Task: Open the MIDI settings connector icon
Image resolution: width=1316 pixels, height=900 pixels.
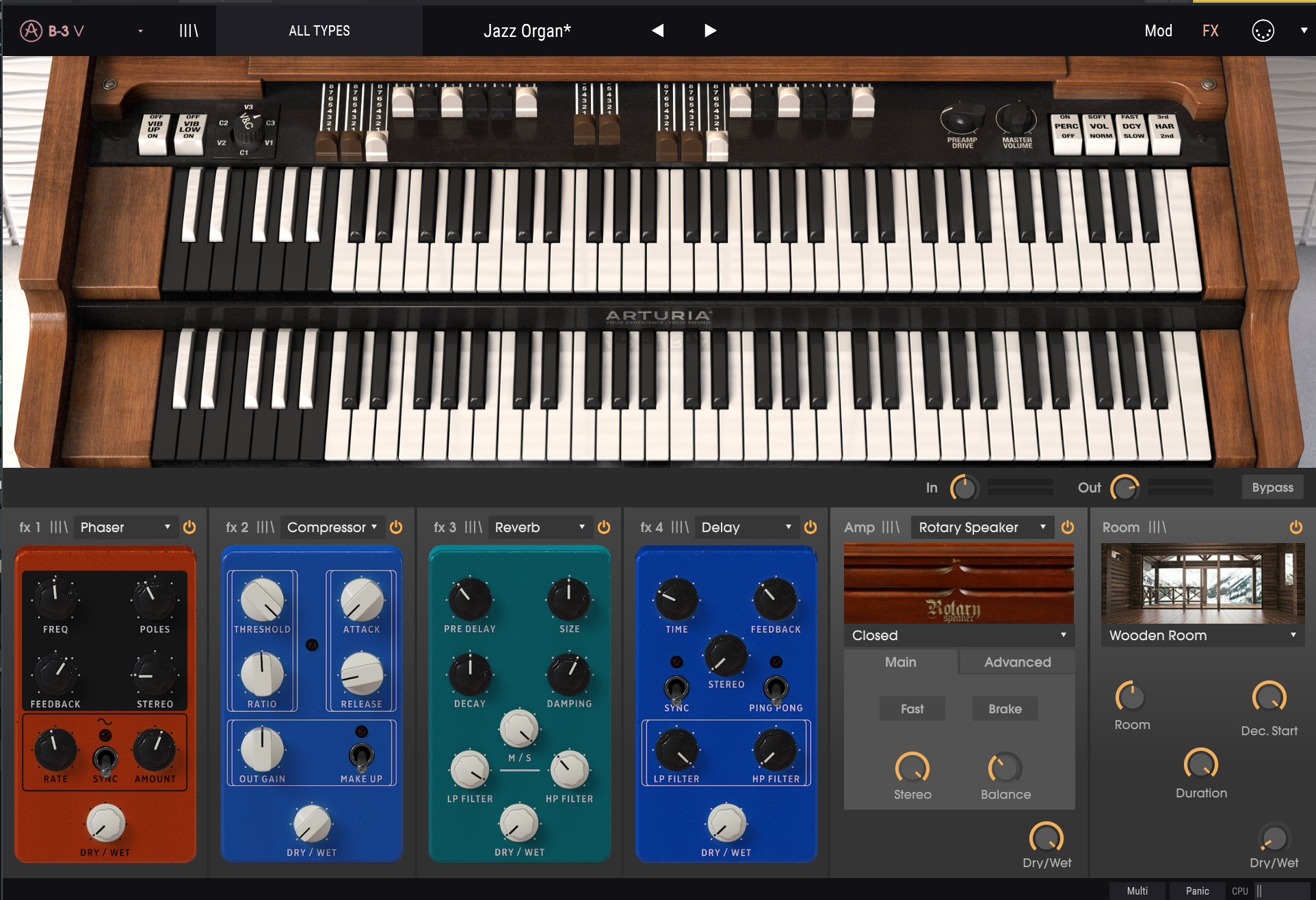Action: point(1263,31)
